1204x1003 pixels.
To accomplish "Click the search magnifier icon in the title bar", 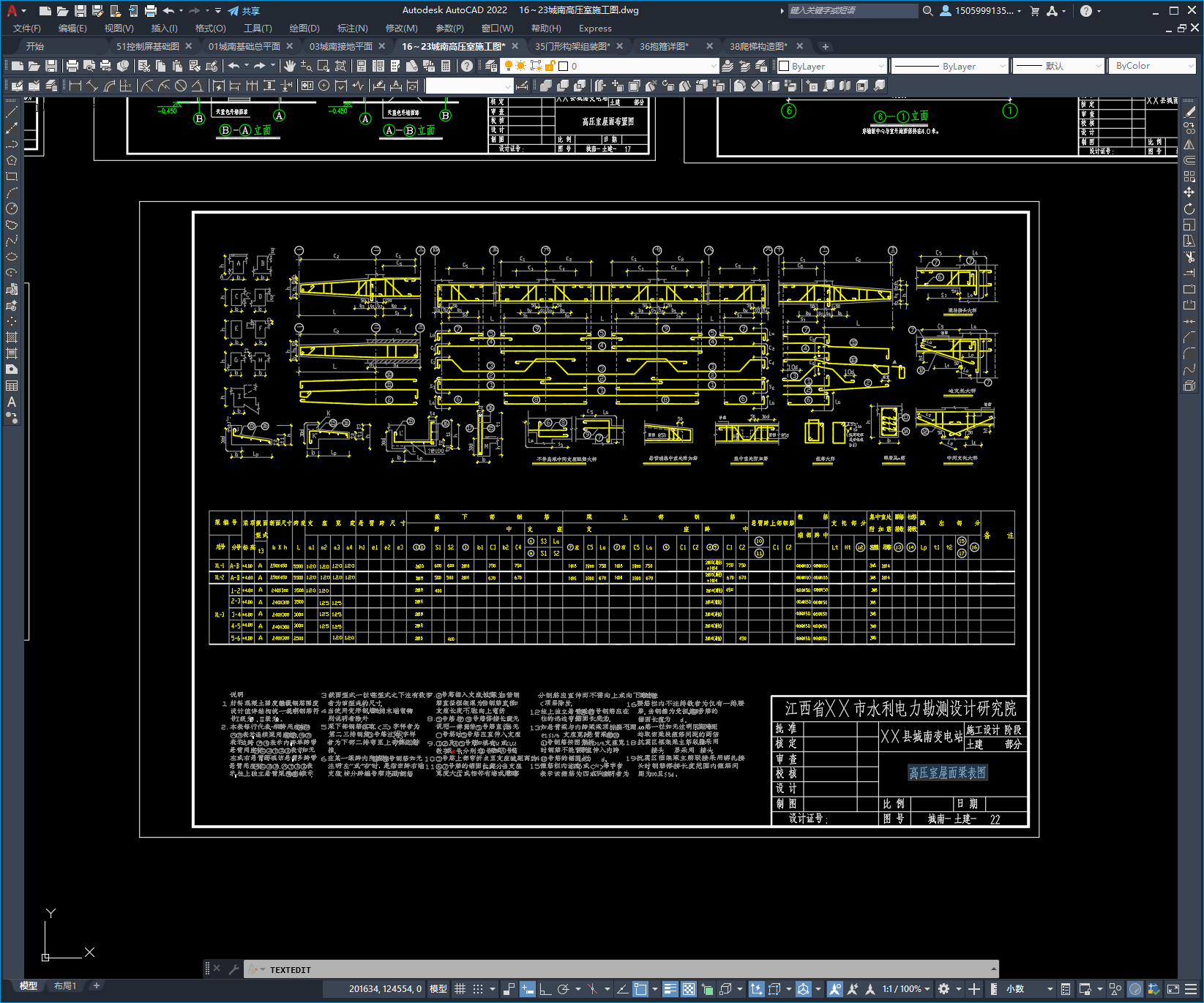I will click(x=928, y=11).
